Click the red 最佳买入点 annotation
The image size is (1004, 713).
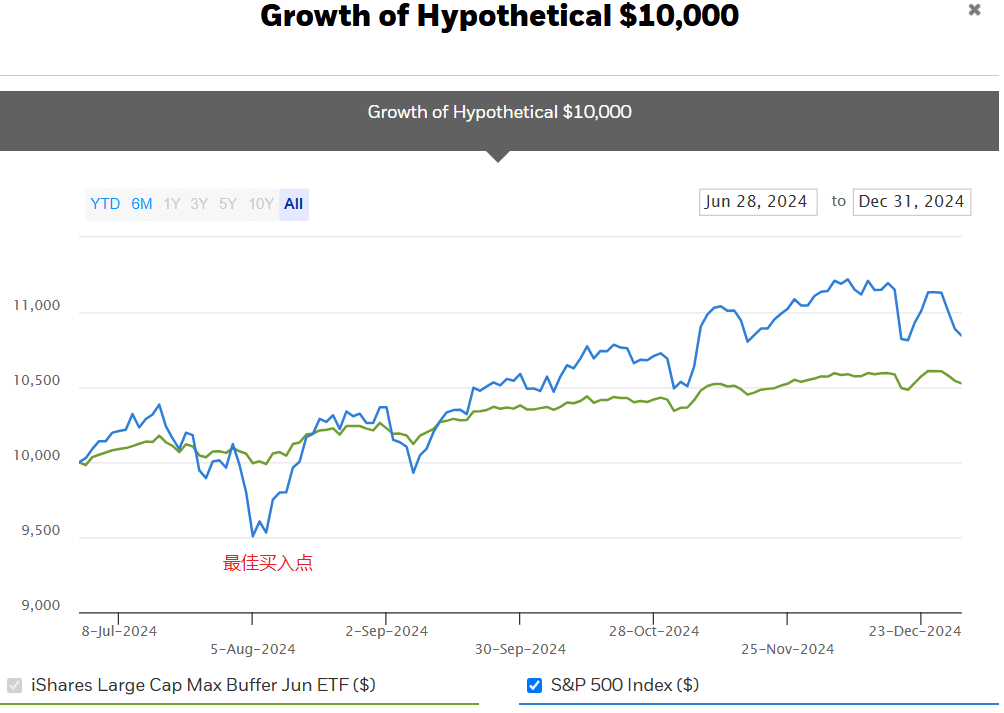coord(267,563)
